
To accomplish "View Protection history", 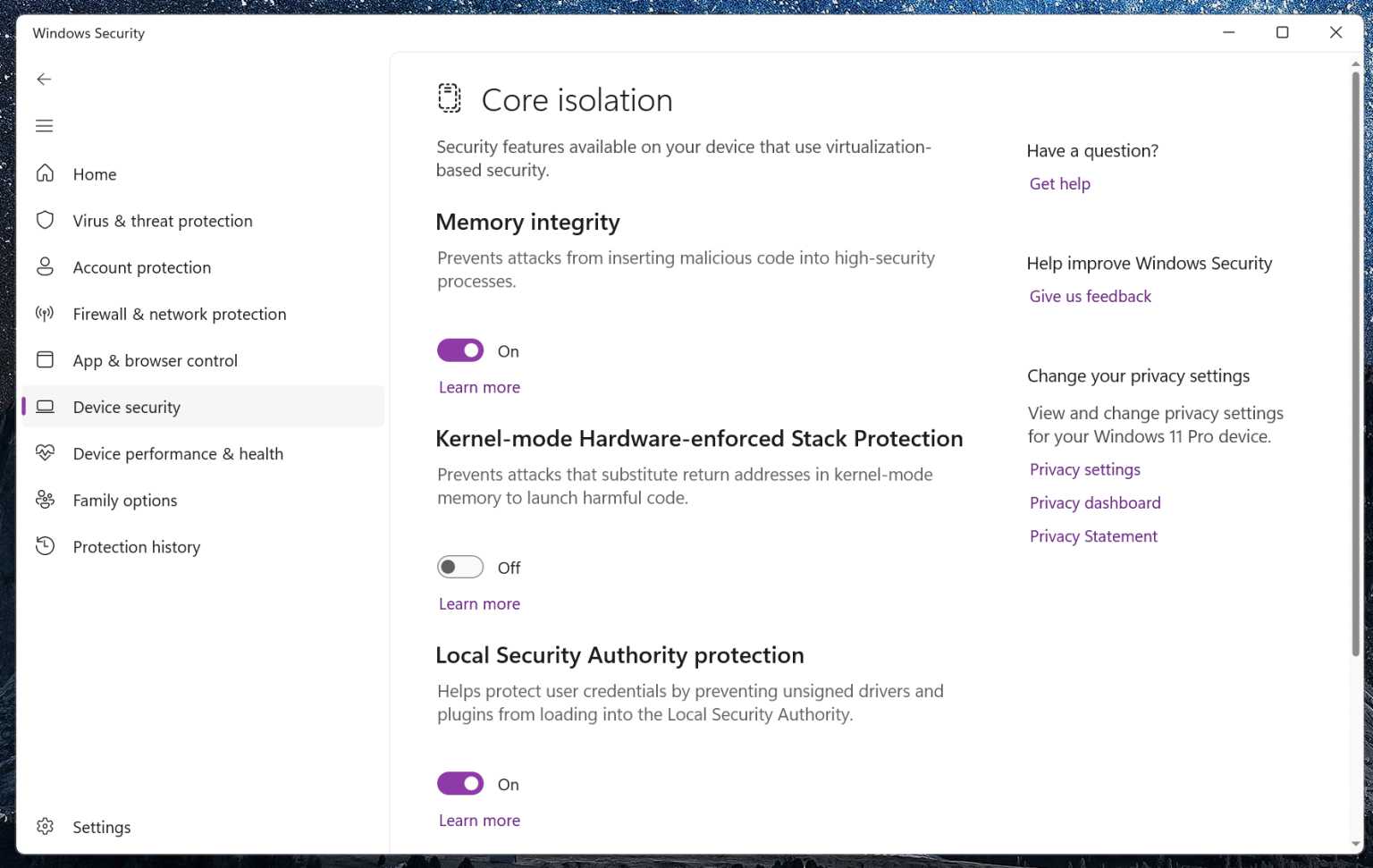I will point(136,546).
